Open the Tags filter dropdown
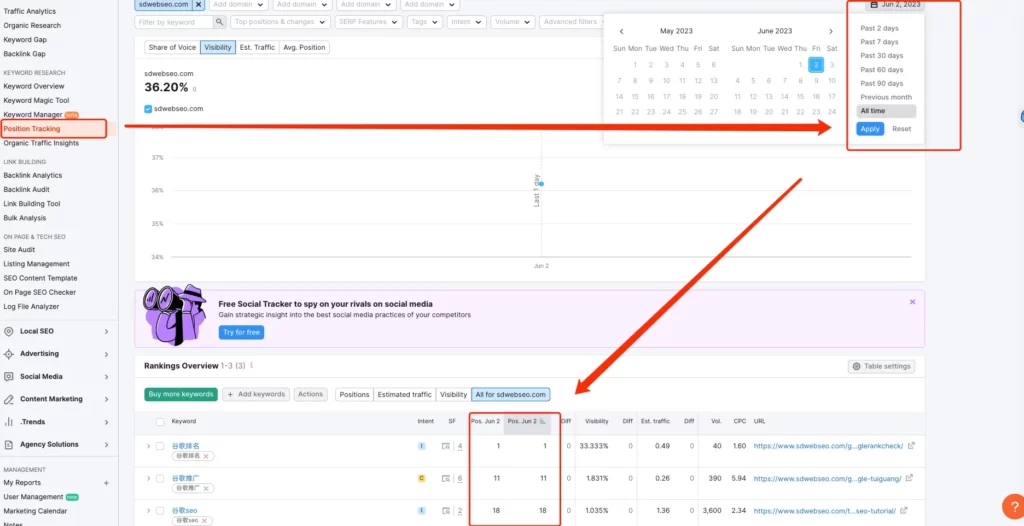 coord(425,22)
